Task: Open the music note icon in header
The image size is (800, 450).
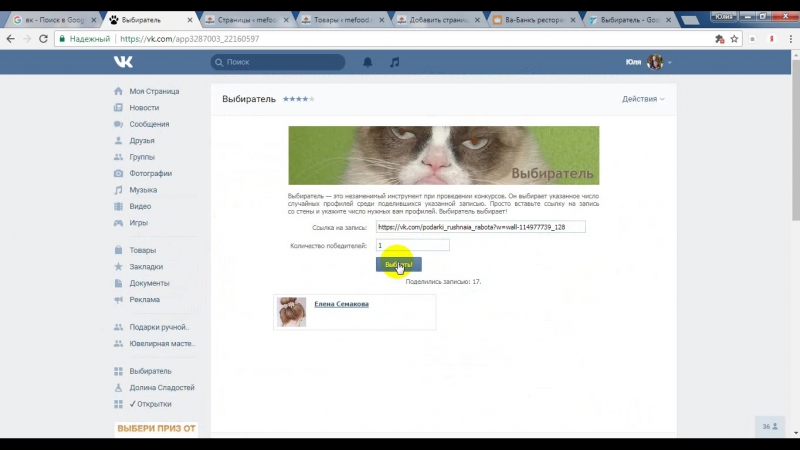Action: 394,62
